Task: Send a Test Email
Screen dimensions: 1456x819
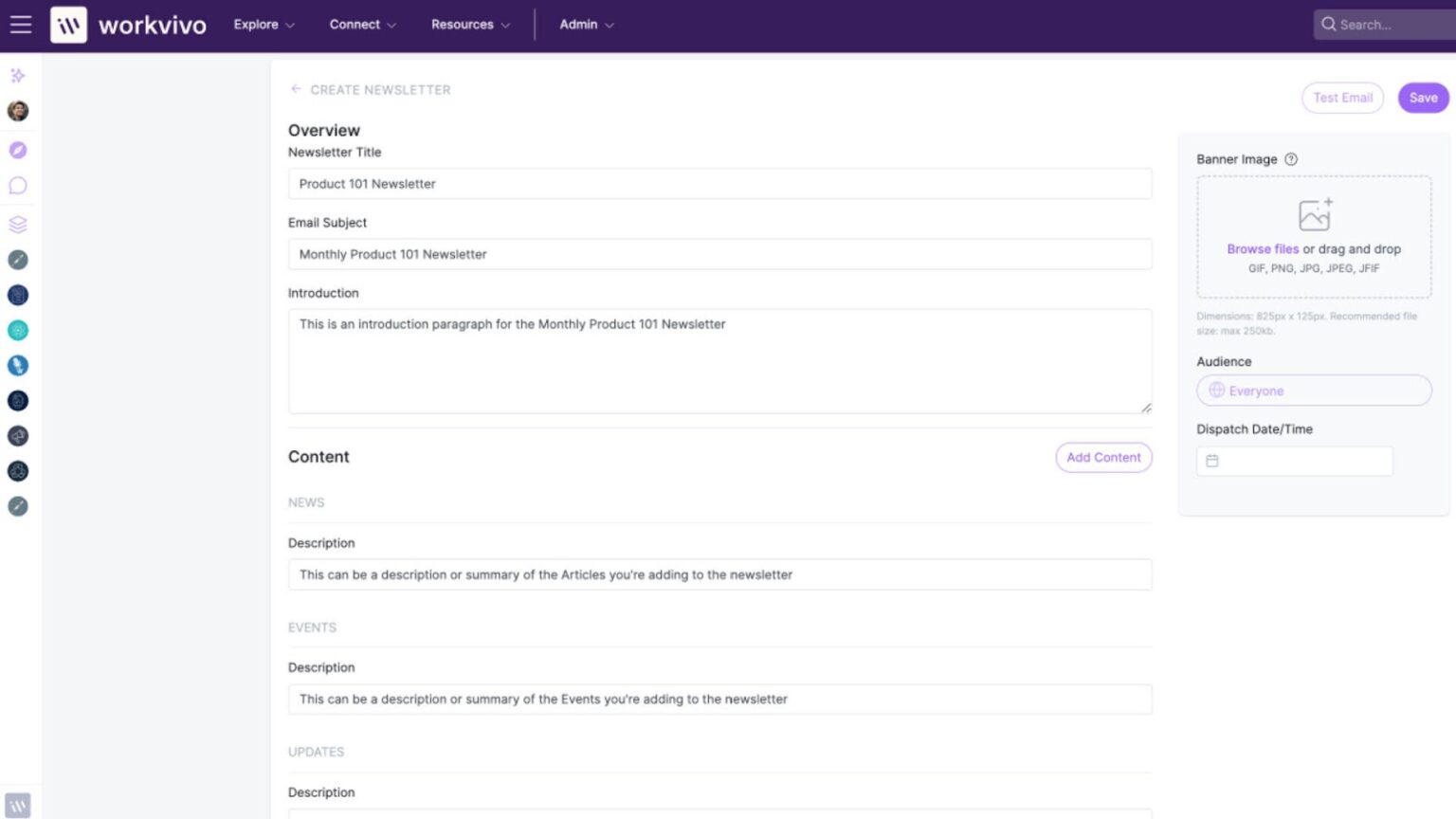Action: [1342, 98]
